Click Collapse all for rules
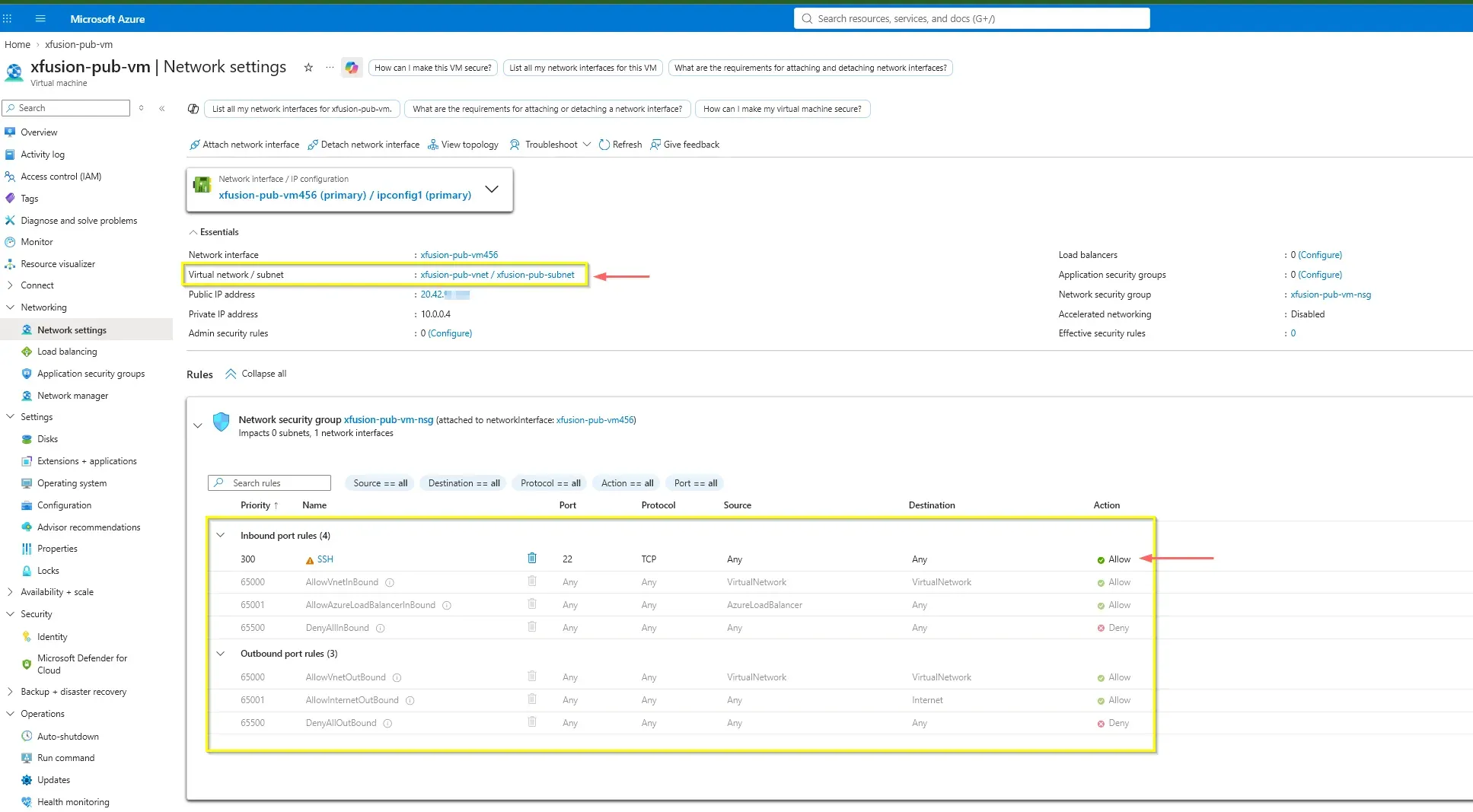This screenshot has height=812, width=1473. coord(256,374)
